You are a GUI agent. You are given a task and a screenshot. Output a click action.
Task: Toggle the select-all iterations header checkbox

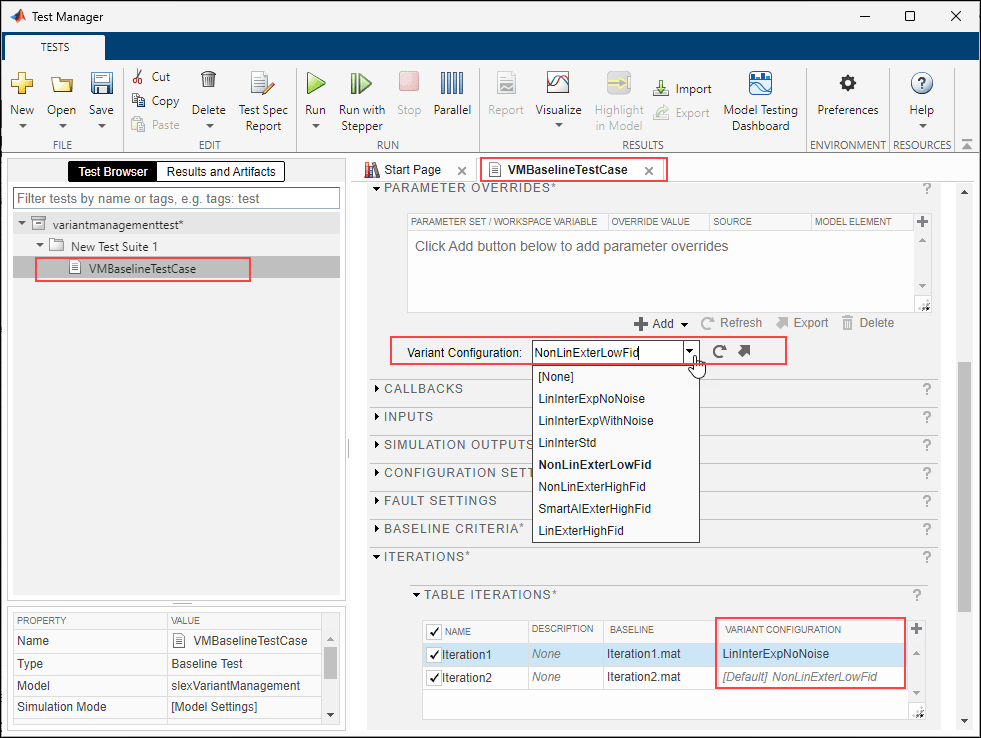(434, 631)
